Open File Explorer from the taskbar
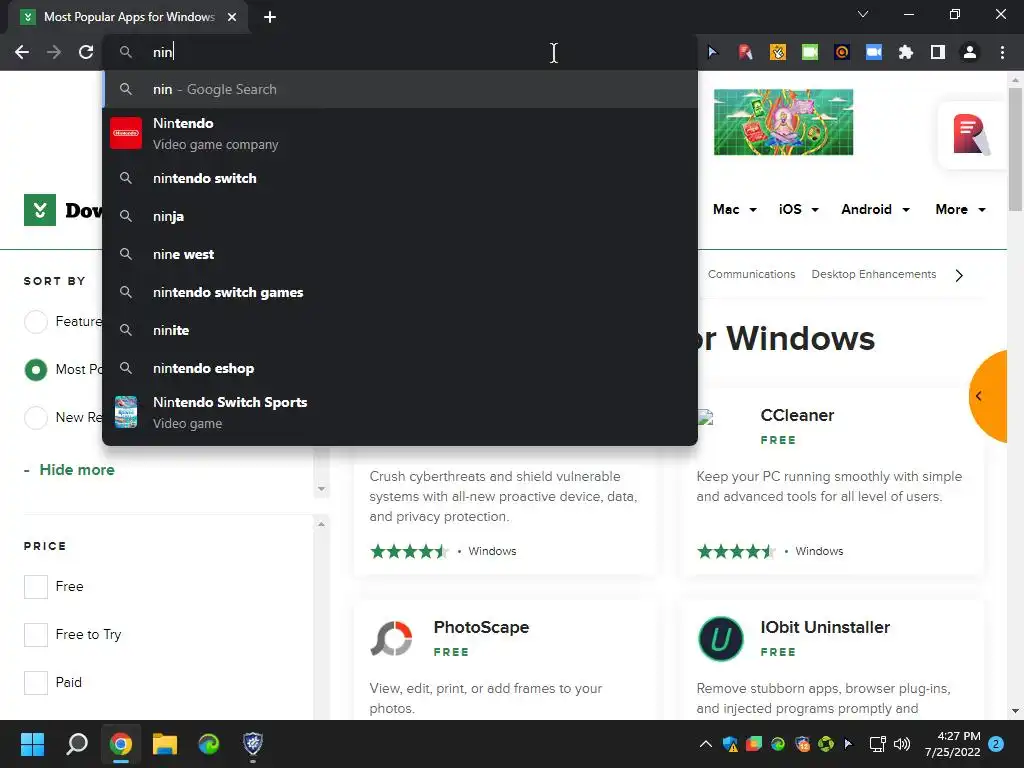The width and height of the screenshot is (1024, 768). [x=165, y=744]
